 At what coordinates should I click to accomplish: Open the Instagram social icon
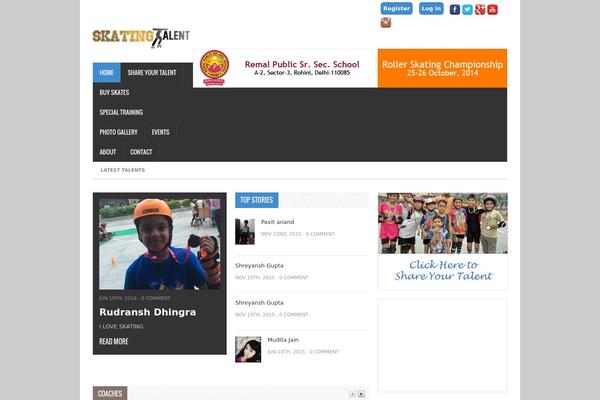[x=386, y=23]
